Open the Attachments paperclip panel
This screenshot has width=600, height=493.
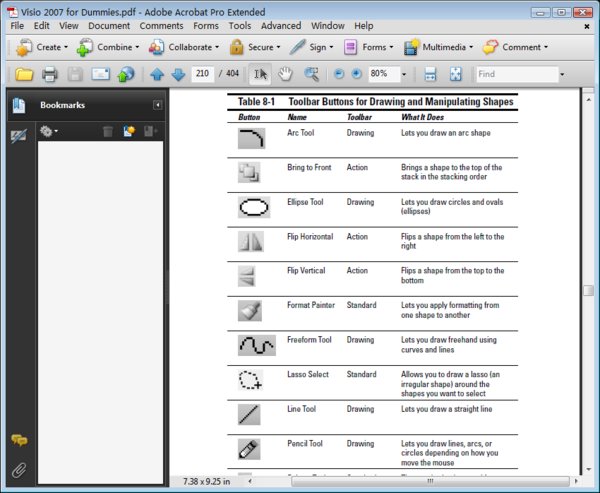(18, 469)
